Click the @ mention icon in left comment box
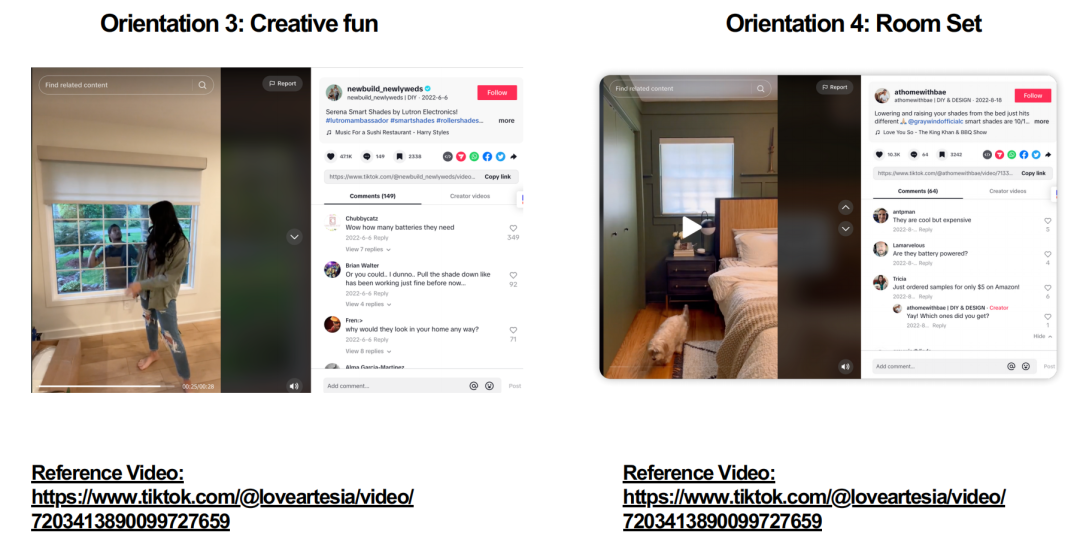The width and height of the screenshot is (1080, 557). point(474,386)
